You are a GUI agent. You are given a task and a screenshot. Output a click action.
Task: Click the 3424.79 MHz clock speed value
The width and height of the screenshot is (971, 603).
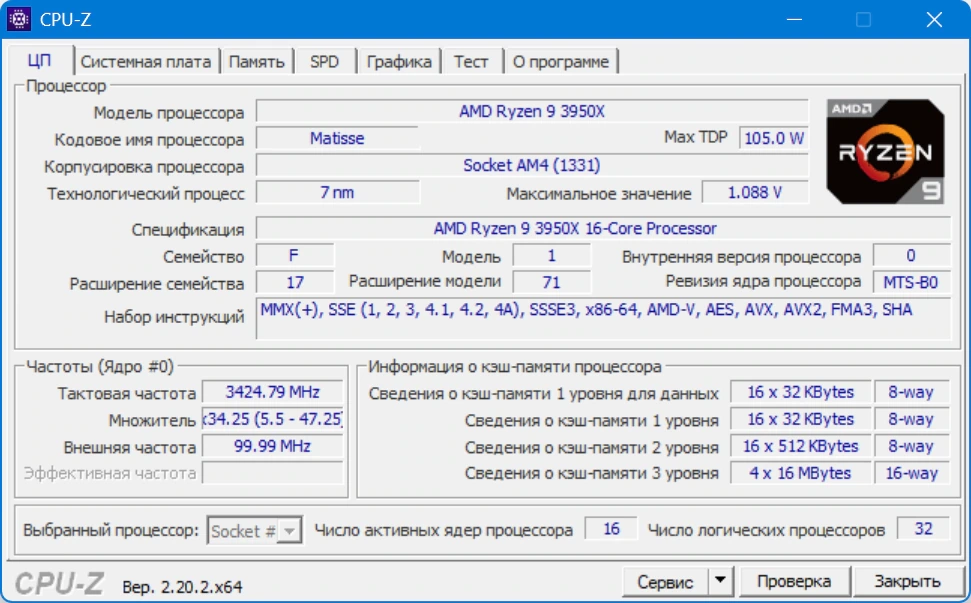click(272, 392)
